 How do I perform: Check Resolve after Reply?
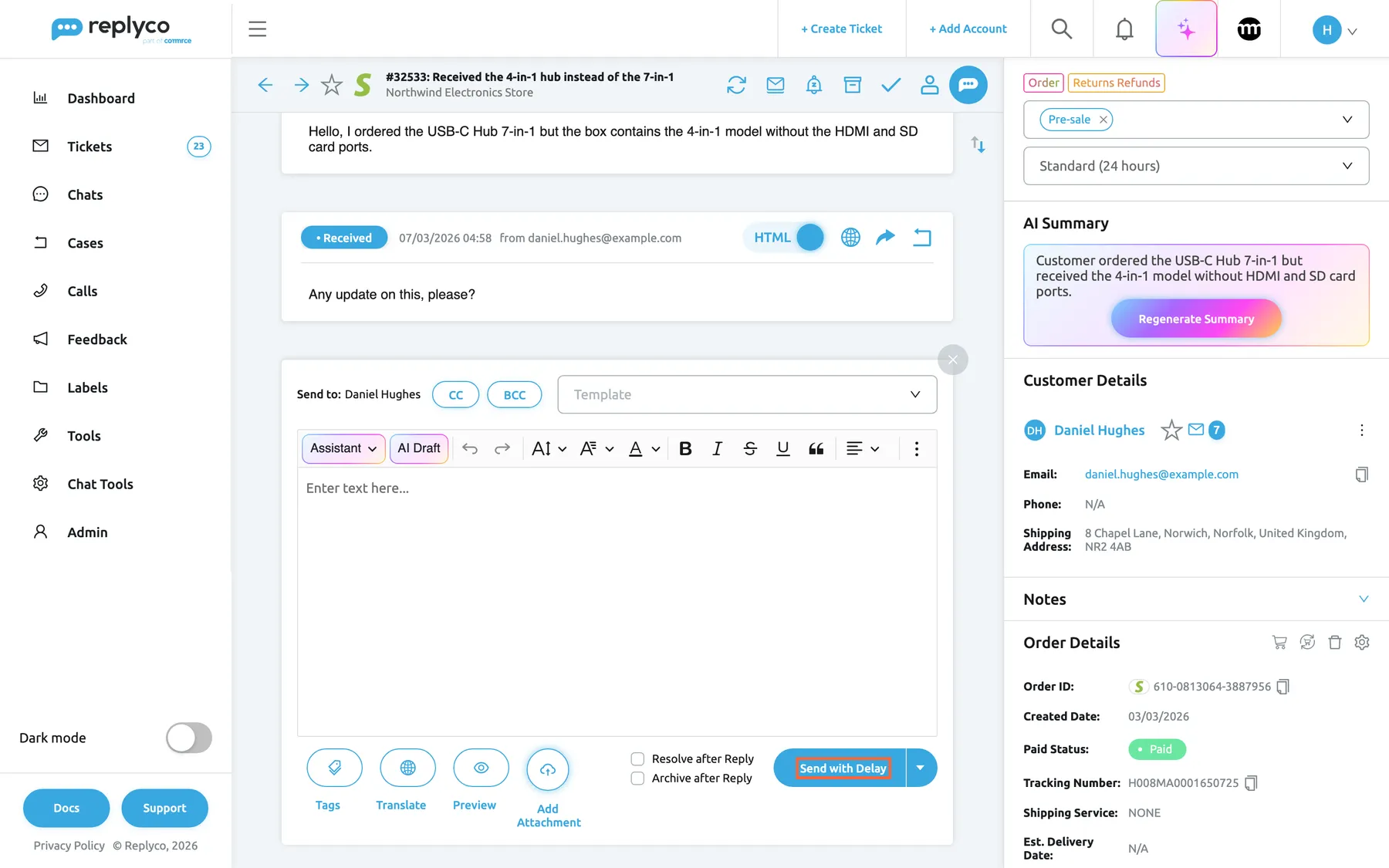coord(637,759)
